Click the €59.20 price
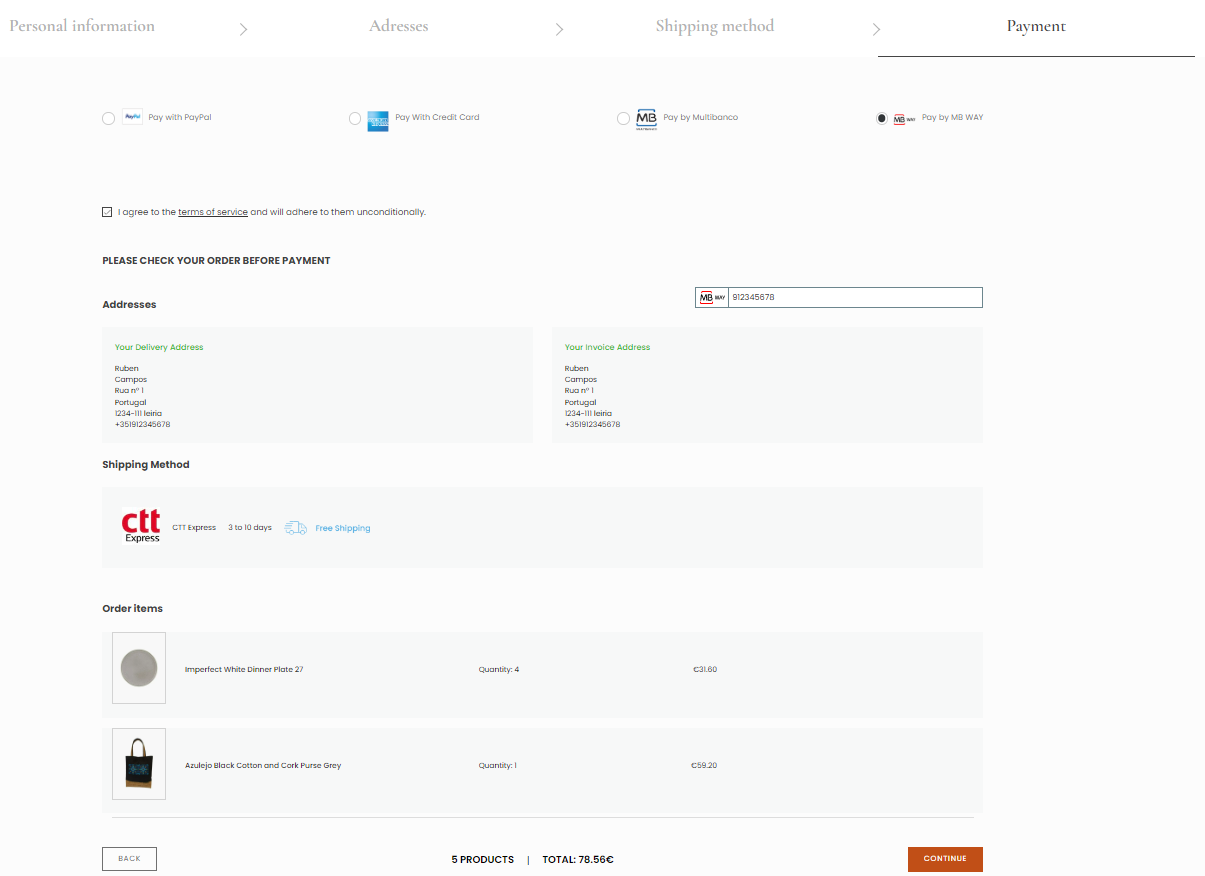This screenshot has height=876, width=1205. pyautogui.click(x=704, y=766)
